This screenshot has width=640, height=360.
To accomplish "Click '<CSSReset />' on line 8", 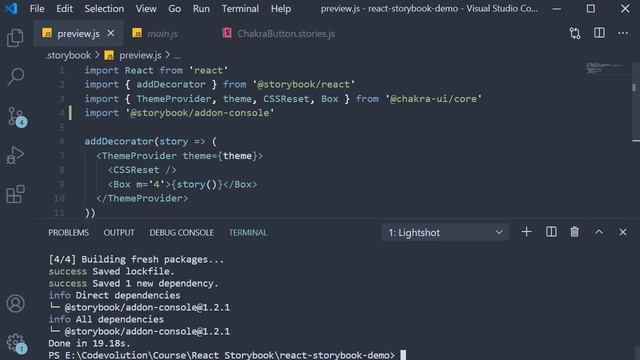I will [x=142, y=170].
